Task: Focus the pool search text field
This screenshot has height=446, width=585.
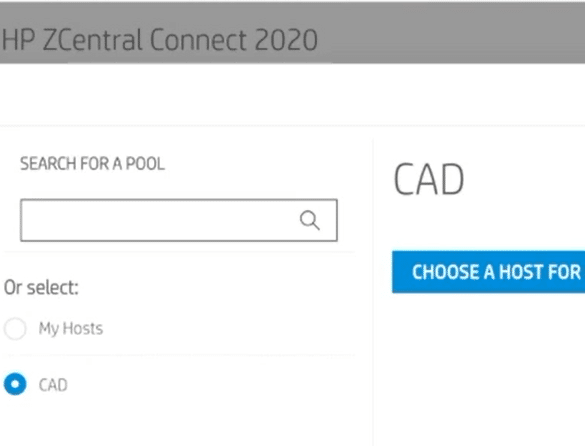Action: coord(179,220)
